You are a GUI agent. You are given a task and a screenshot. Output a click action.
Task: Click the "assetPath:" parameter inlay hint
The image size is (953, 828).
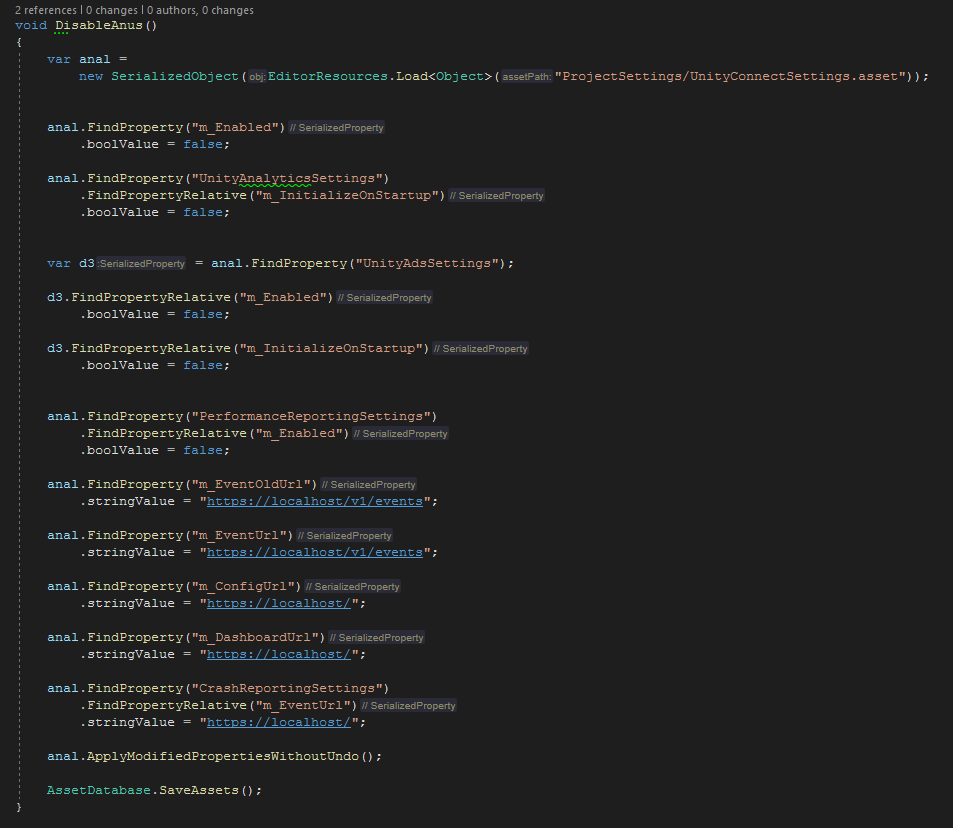click(526, 77)
